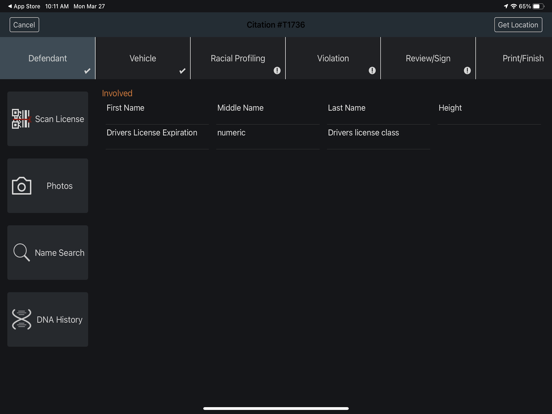Switch to the Vehicle tab

[x=143, y=58]
